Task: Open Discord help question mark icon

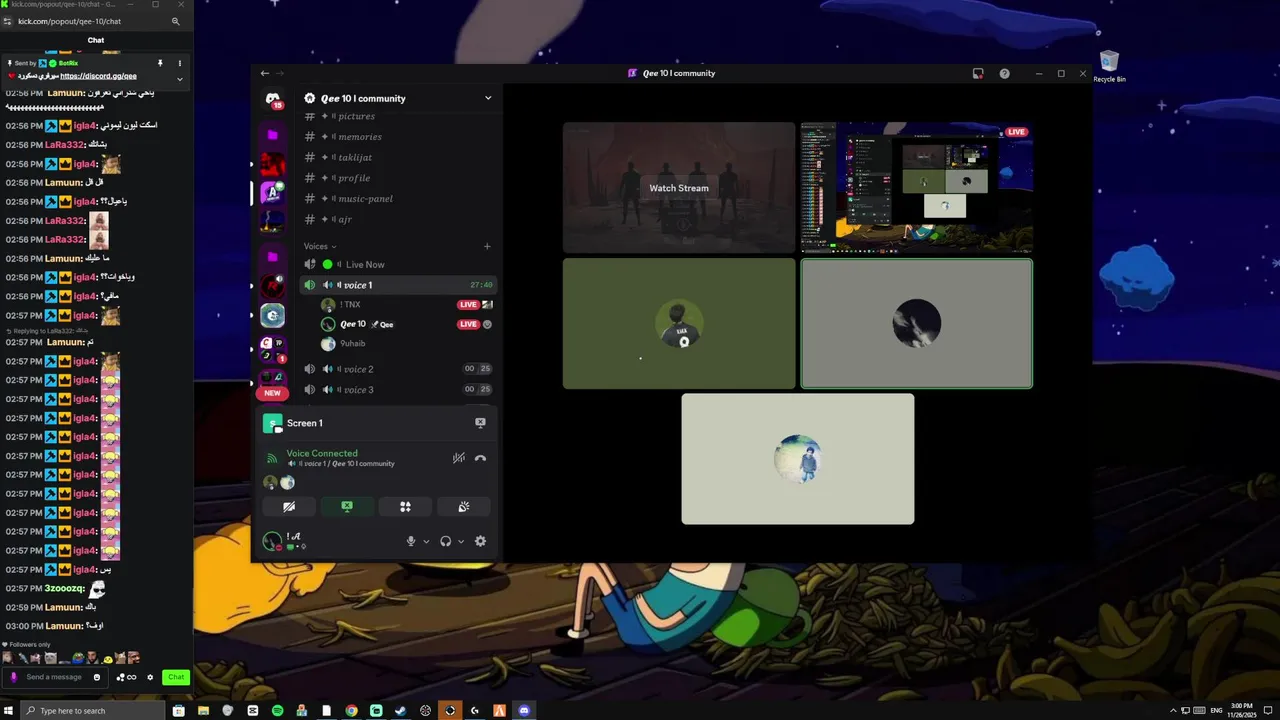Action: (1004, 73)
